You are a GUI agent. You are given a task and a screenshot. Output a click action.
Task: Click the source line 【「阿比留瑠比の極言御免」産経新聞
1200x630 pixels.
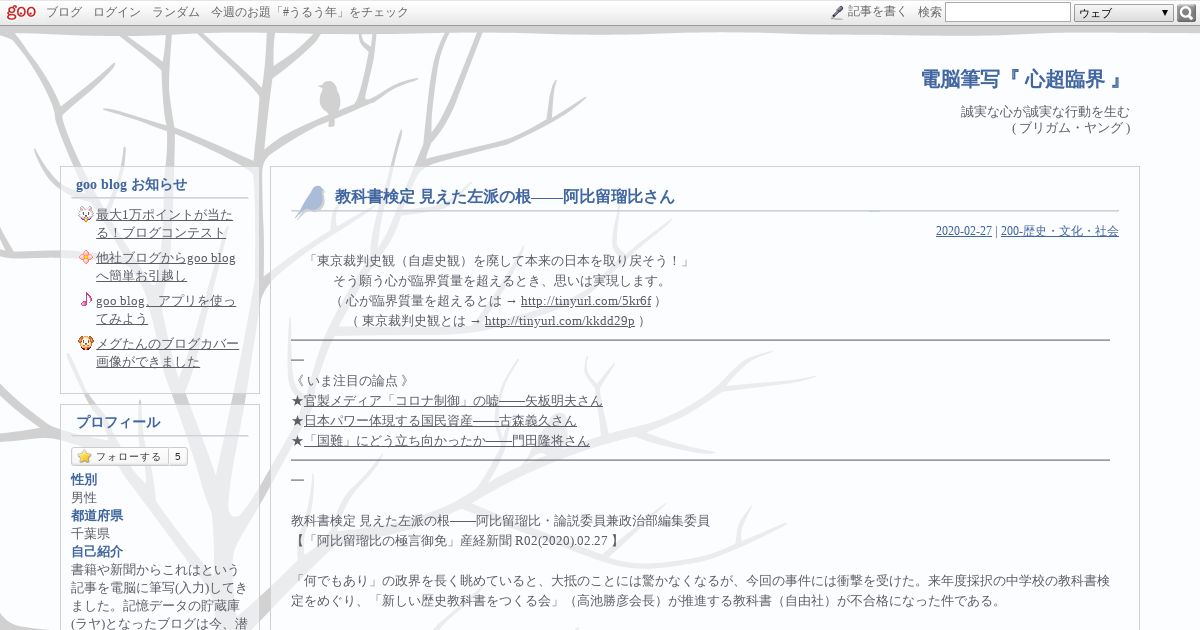pyautogui.click(x=455, y=541)
